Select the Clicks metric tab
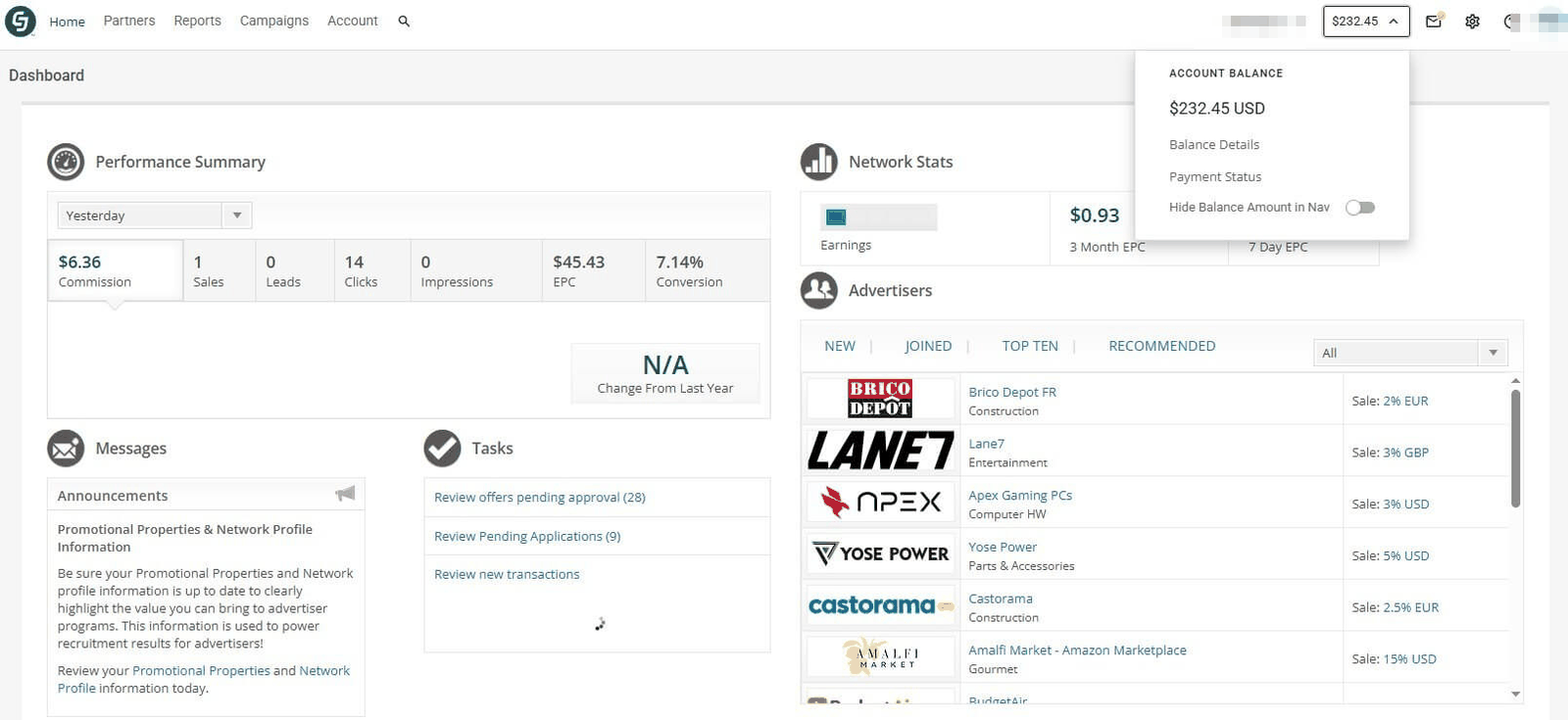Viewport: 1568px width, 720px height. coord(372,270)
